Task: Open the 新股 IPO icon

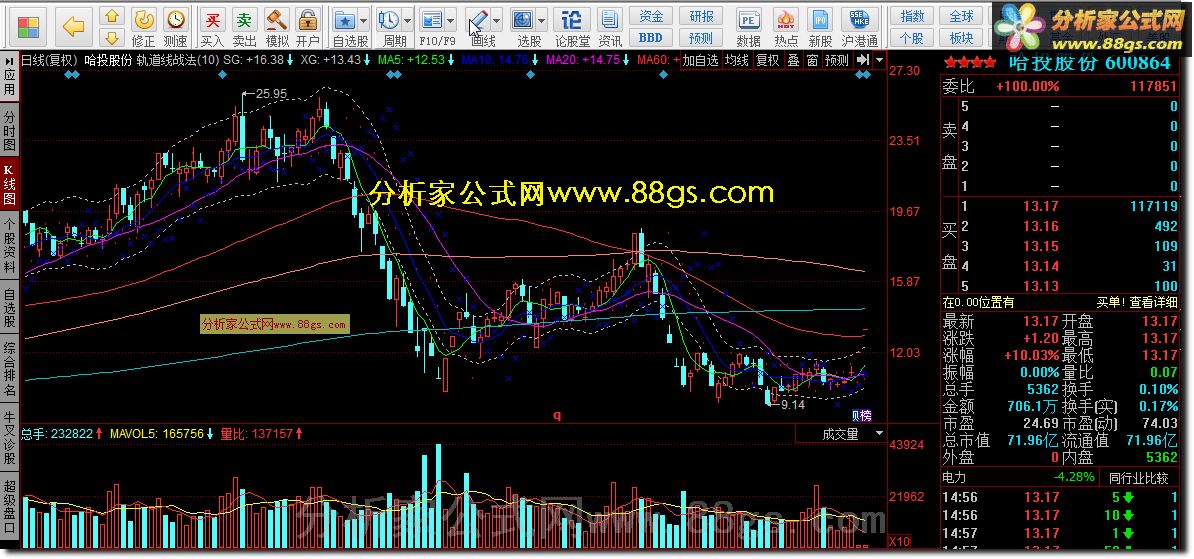Action: 820,27
